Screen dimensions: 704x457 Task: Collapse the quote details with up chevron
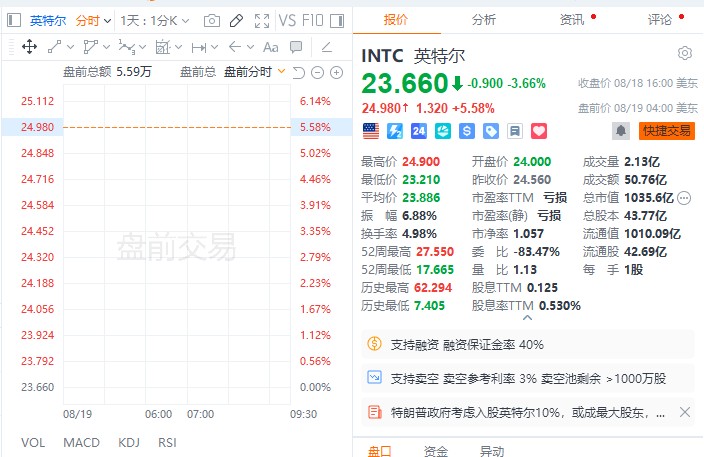click(x=528, y=318)
